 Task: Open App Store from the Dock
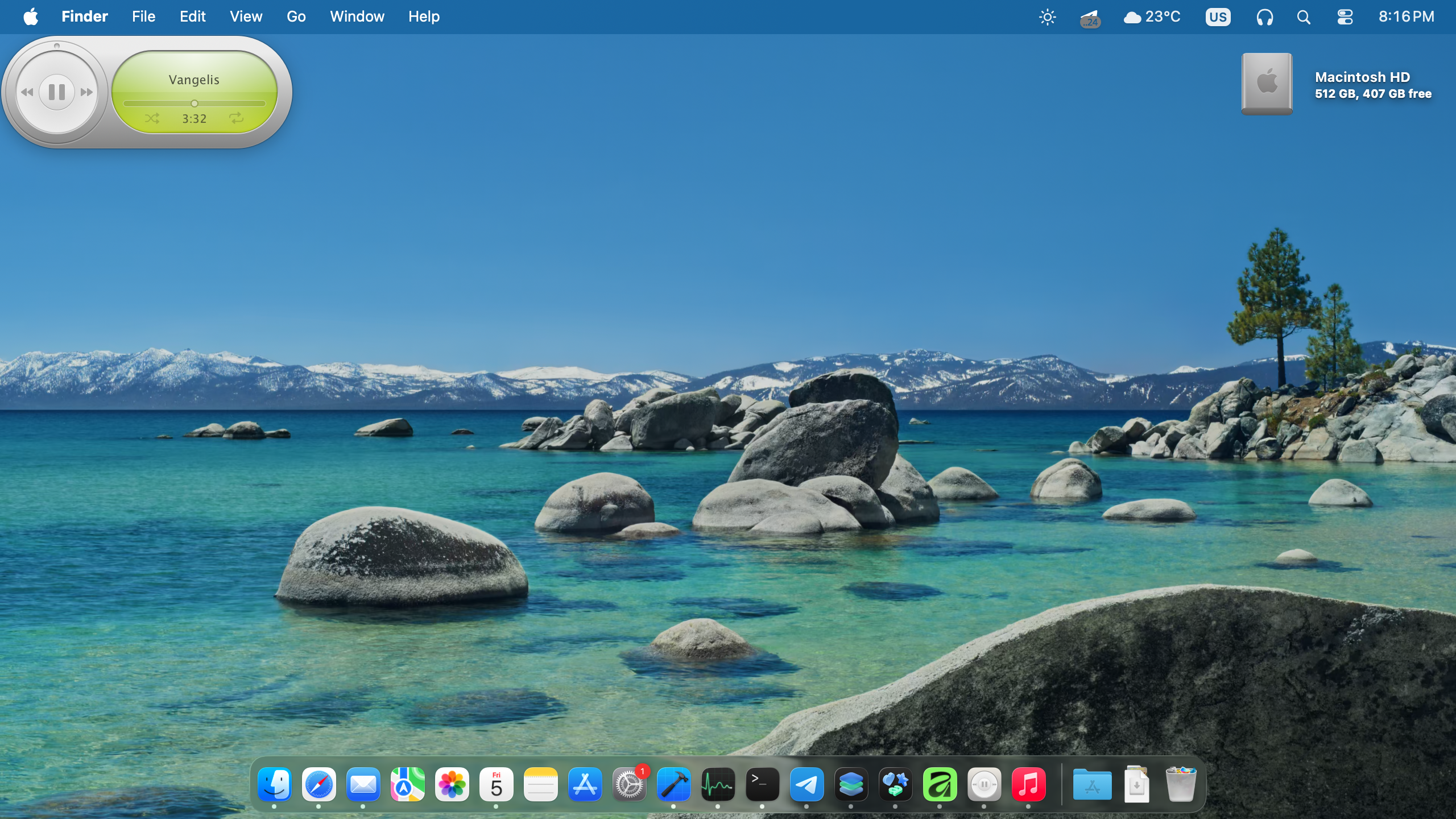(585, 785)
